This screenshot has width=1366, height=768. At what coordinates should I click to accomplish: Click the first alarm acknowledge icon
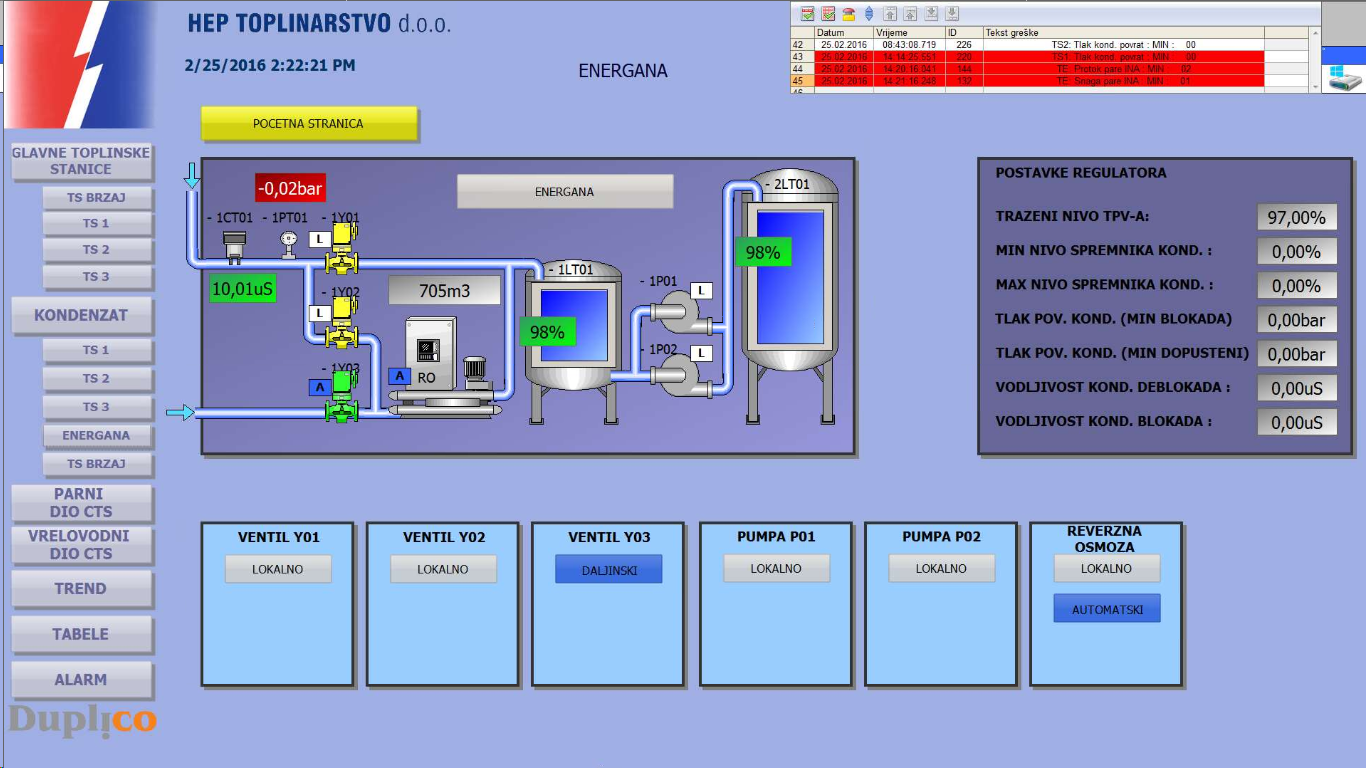coord(808,14)
